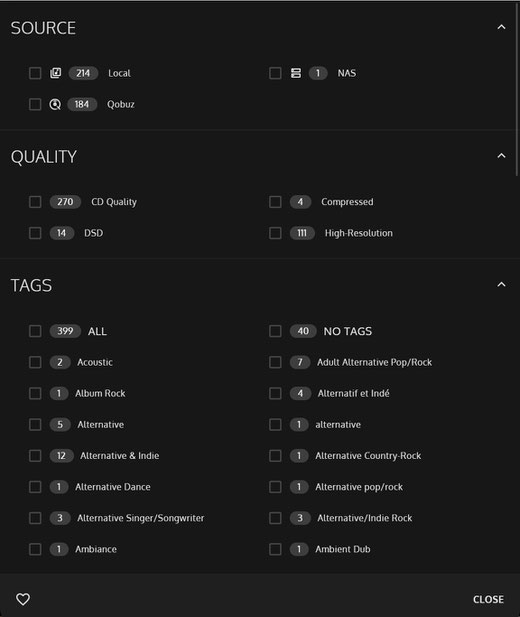Click the Qobuz service icon

pyautogui.click(x=55, y=104)
